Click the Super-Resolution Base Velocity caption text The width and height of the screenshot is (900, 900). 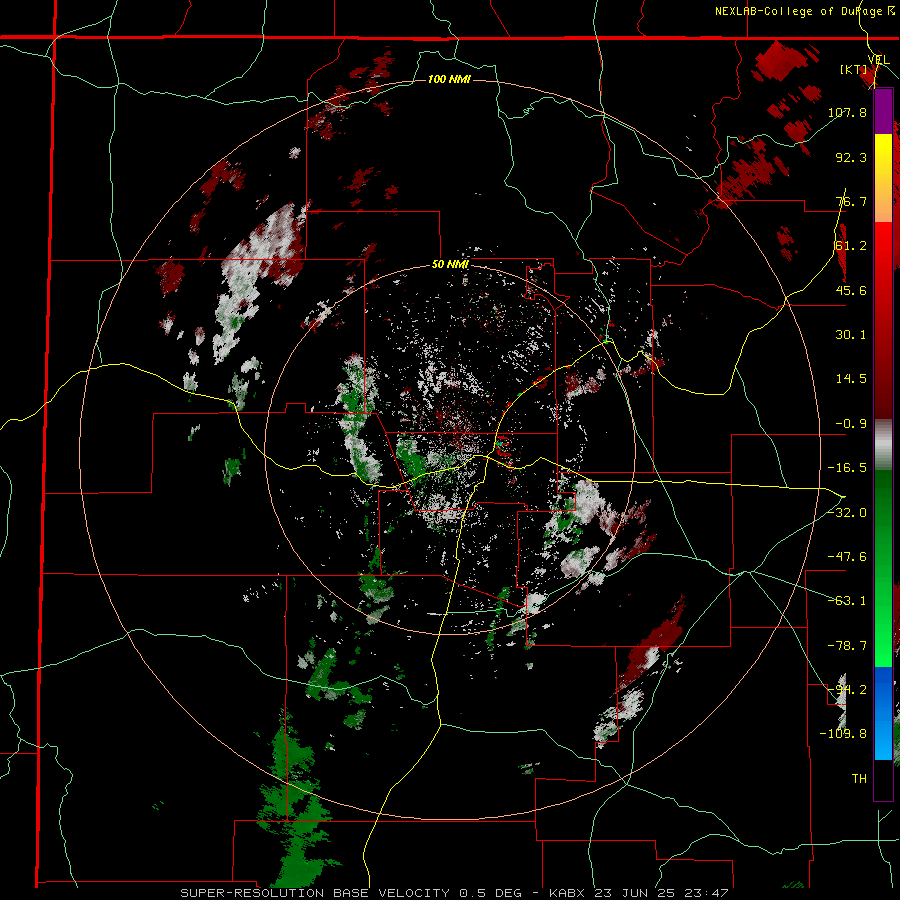click(x=454, y=893)
